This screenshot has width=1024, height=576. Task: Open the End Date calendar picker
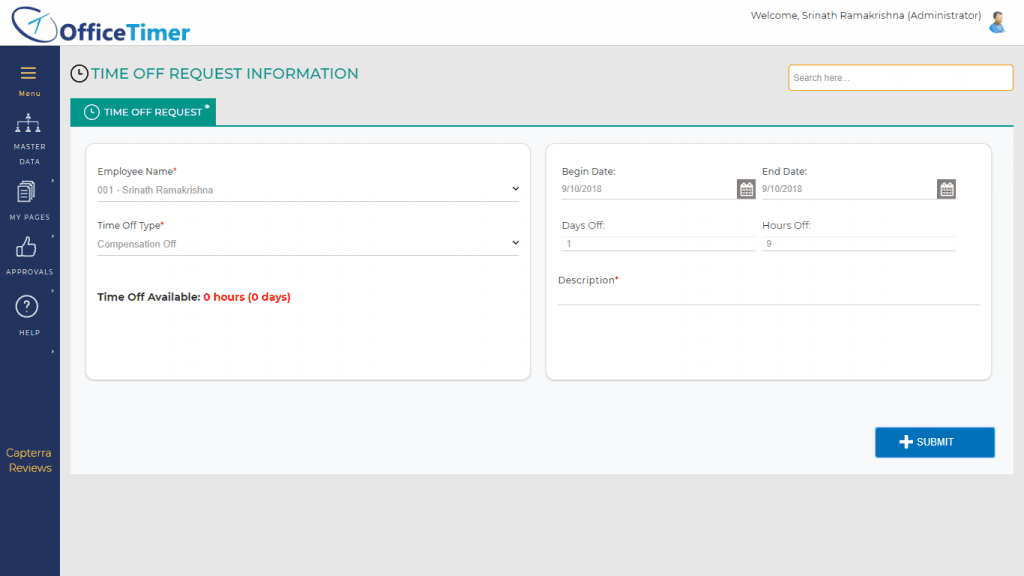(946, 189)
